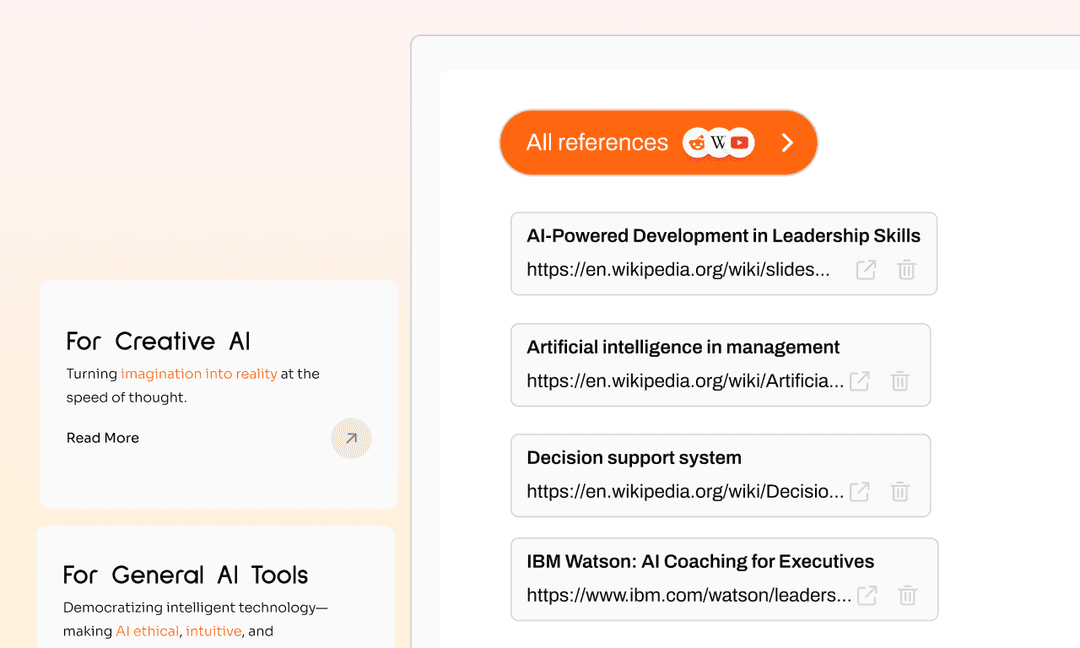Screen dimensions: 1080x648
Task: Click the YouTube icon in All references
Action: click(x=740, y=143)
